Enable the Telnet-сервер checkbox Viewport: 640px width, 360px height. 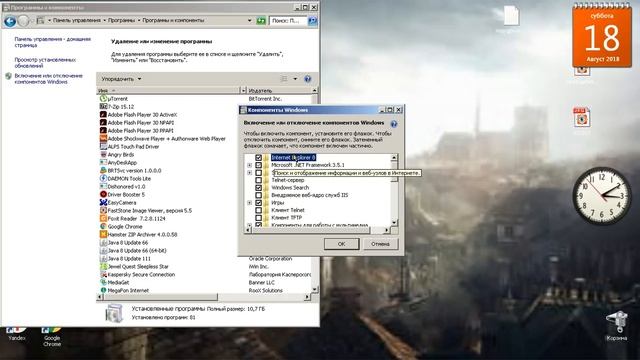click(258, 180)
